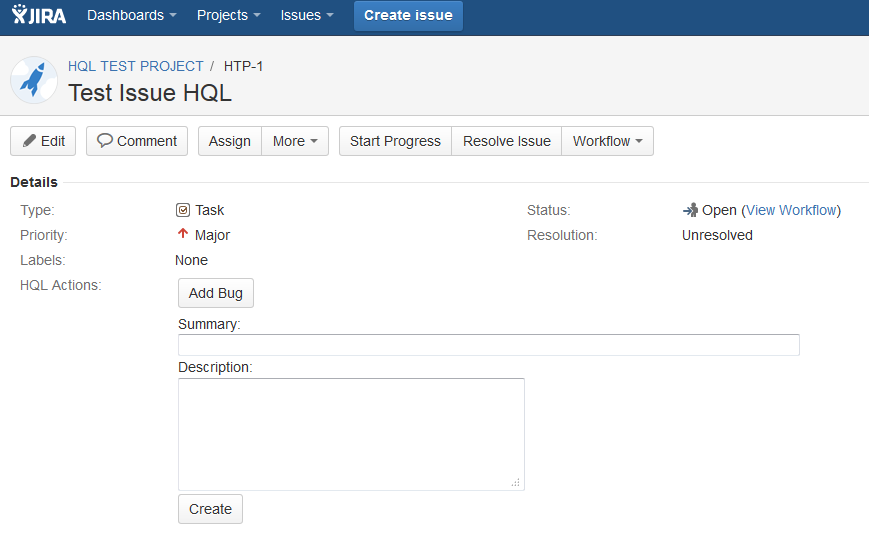The image size is (869, 539).
Task: Click the Open status icon
Action: [690, 210]
